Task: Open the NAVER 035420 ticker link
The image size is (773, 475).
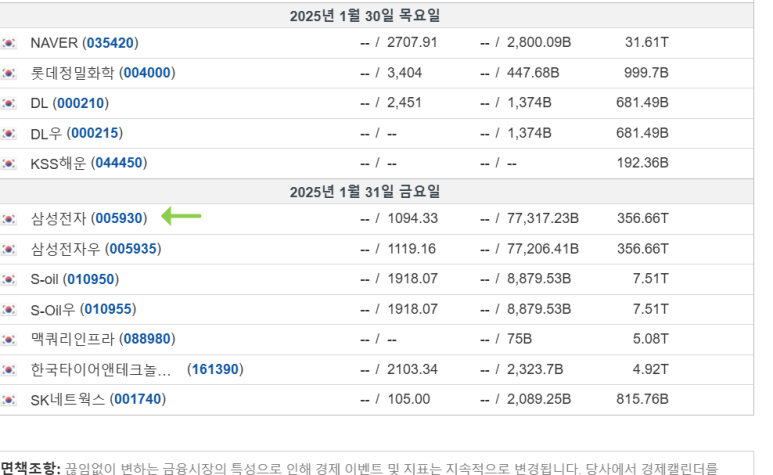Action: click(x=110, y=43)
